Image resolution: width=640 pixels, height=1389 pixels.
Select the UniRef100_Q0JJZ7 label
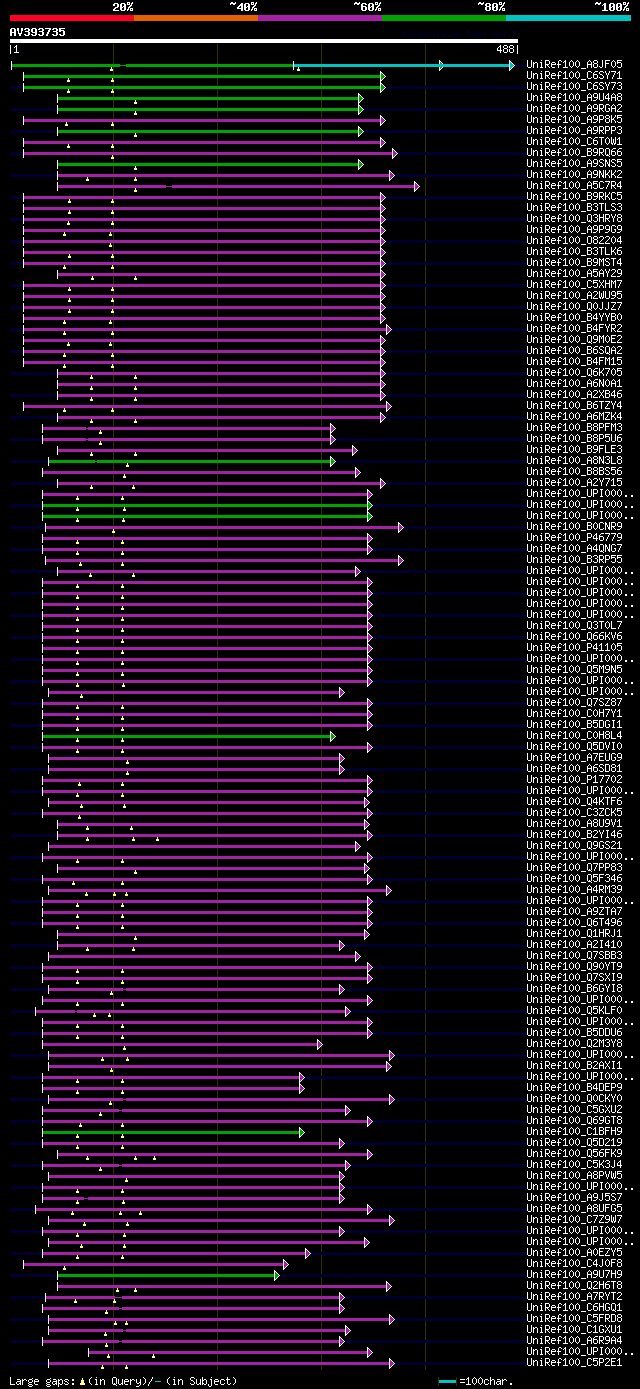click(574, 307)
